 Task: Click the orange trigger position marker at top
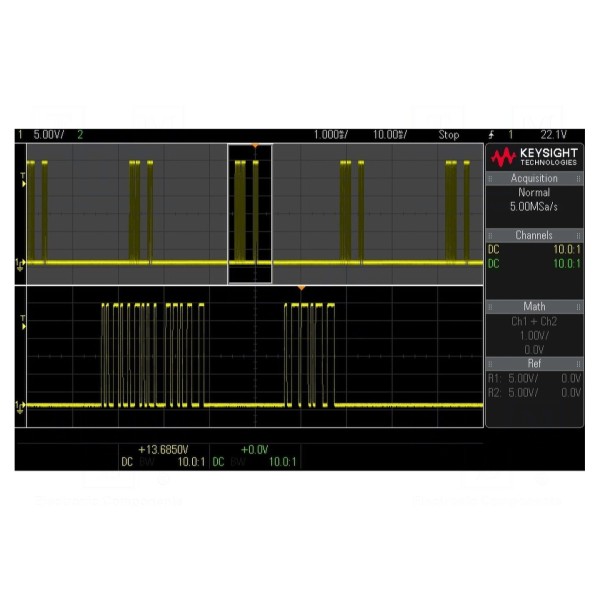tap(255, 147)
